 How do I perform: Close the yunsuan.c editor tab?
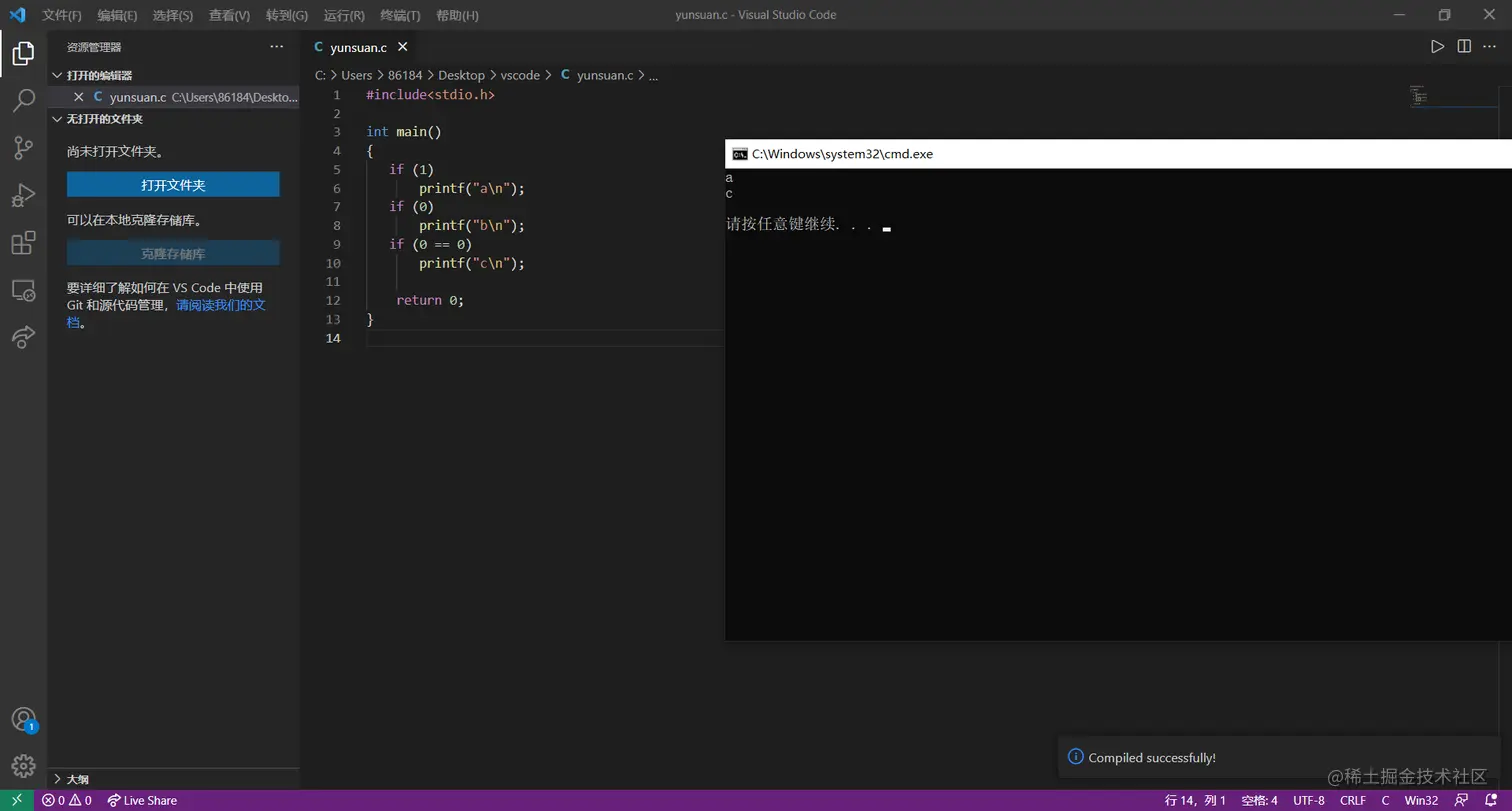pos(402,47)
